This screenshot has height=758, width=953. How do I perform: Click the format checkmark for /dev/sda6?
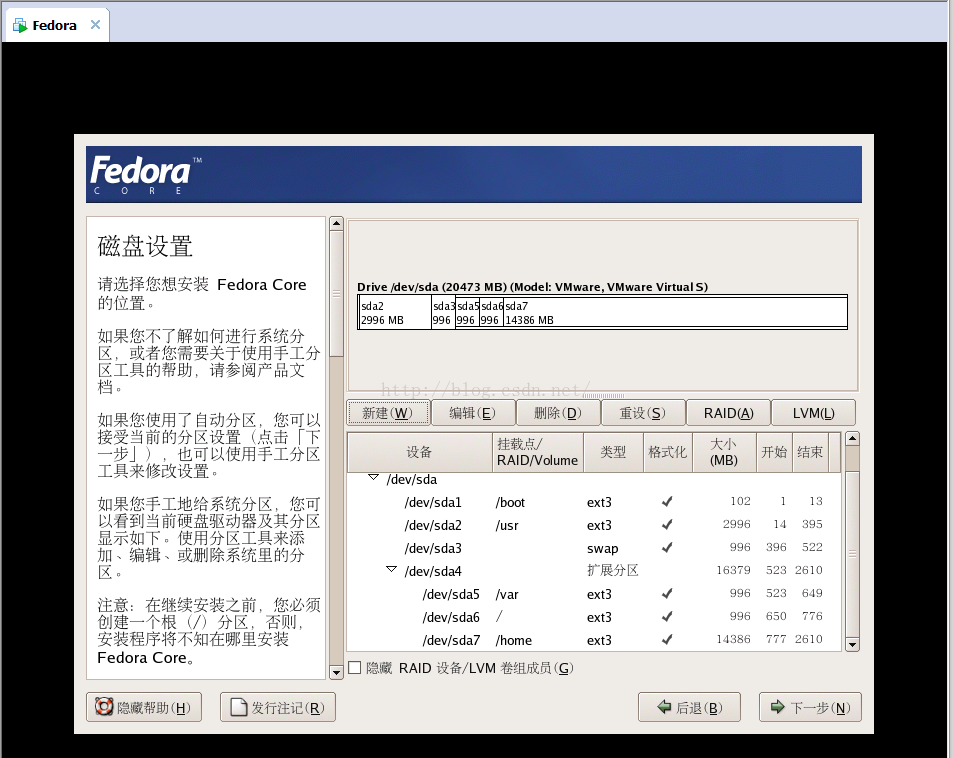[667, 616]
